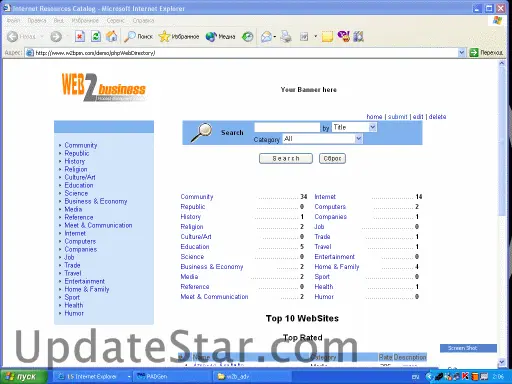Open the edit icon dropdown arrow
Image resolution: width=512 pixels, height=384 pixels.
tap(315, 36)
